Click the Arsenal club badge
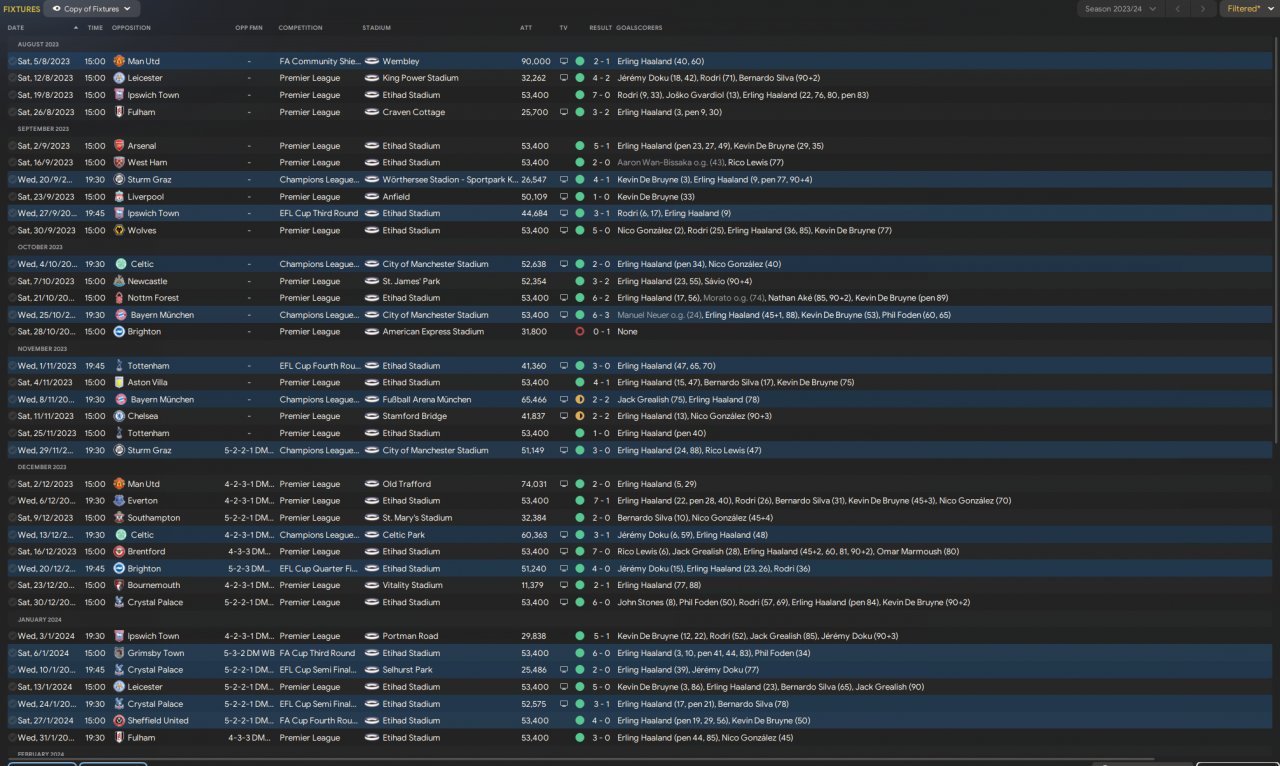 click(119, 146)
